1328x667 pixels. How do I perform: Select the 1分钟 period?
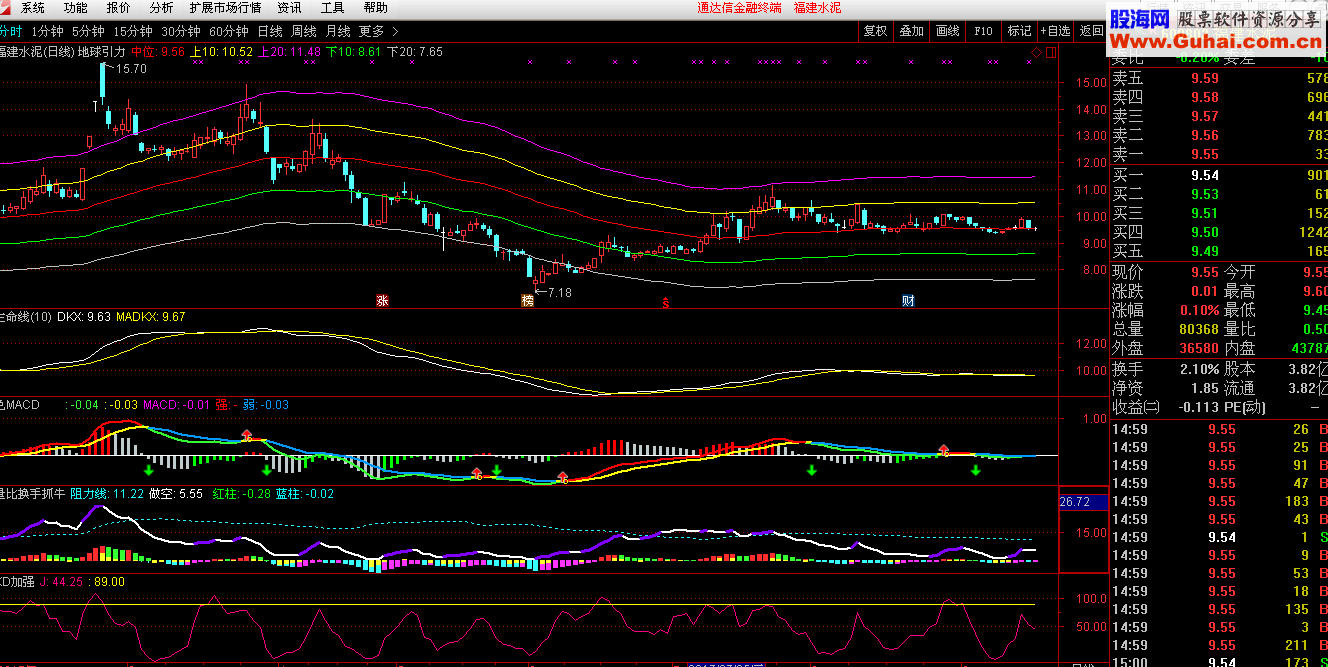tap(47, 31)
